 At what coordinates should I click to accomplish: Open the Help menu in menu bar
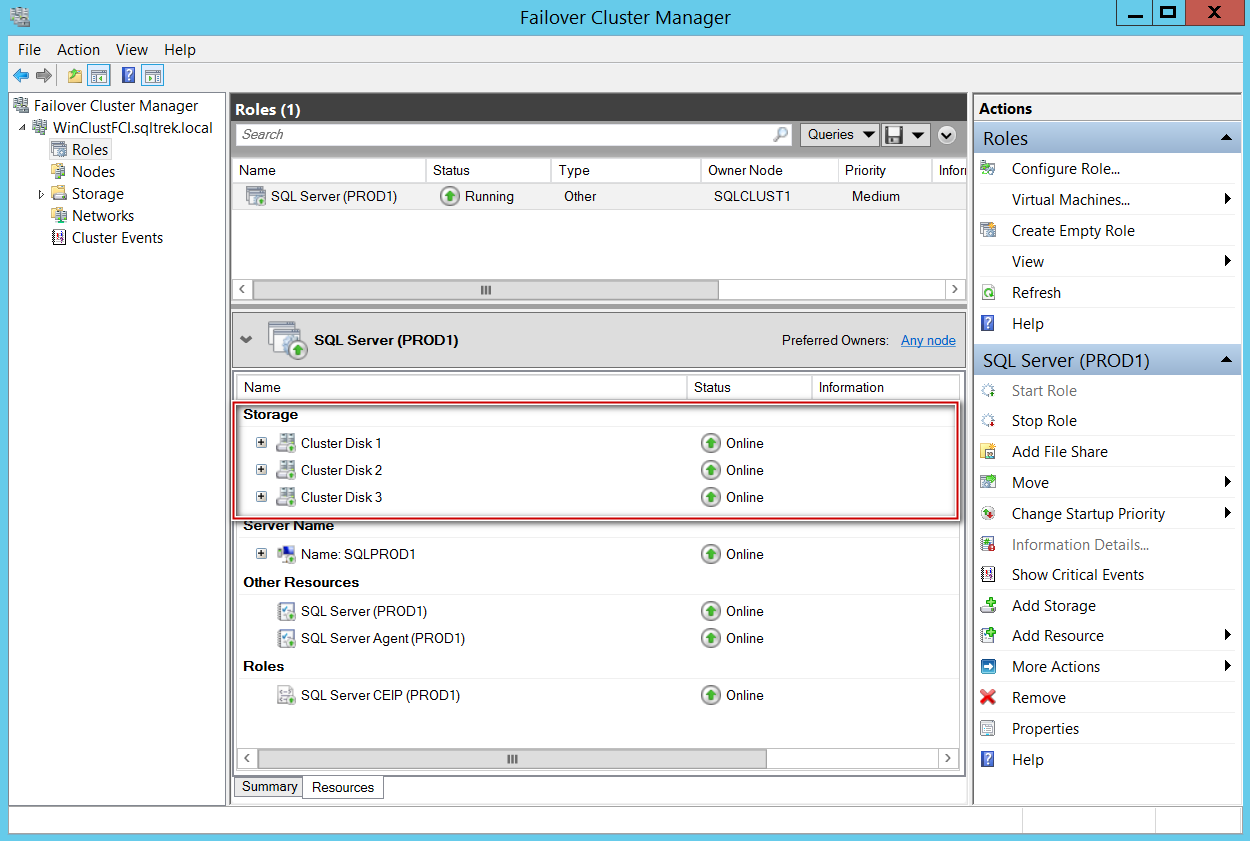[x=180, y=49]
